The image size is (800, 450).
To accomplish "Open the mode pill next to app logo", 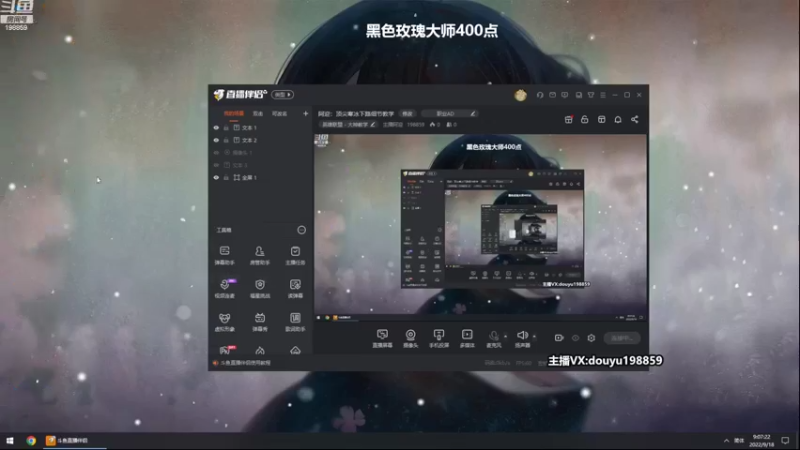I will coord(282,94).
